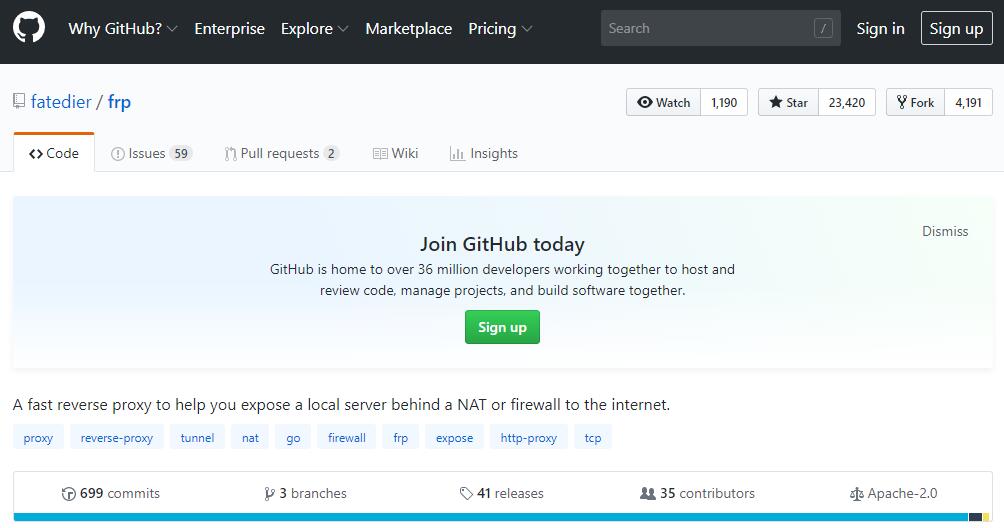Click the blue language bar segment
1004x528 pixels.
point(490,517)
